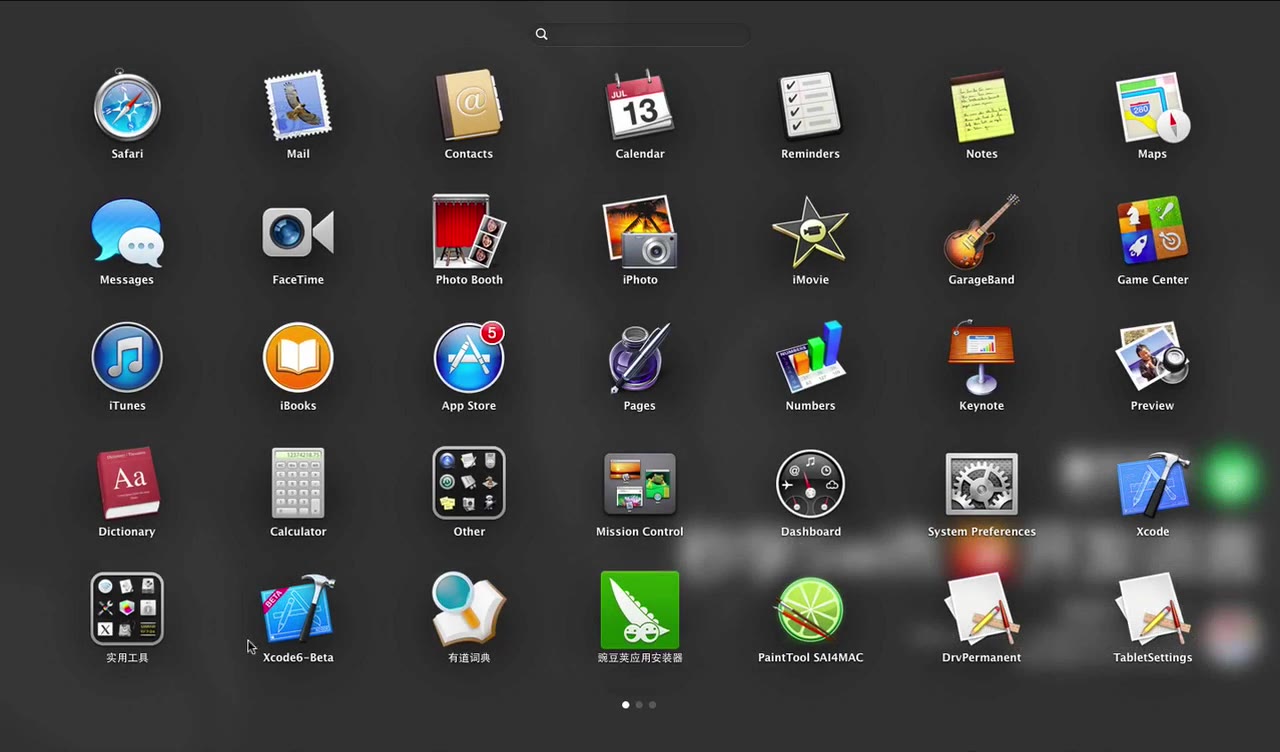Screen dimensions: 1280x752
Task: Open Safari from Launchpad
Action: coord(127,105)
